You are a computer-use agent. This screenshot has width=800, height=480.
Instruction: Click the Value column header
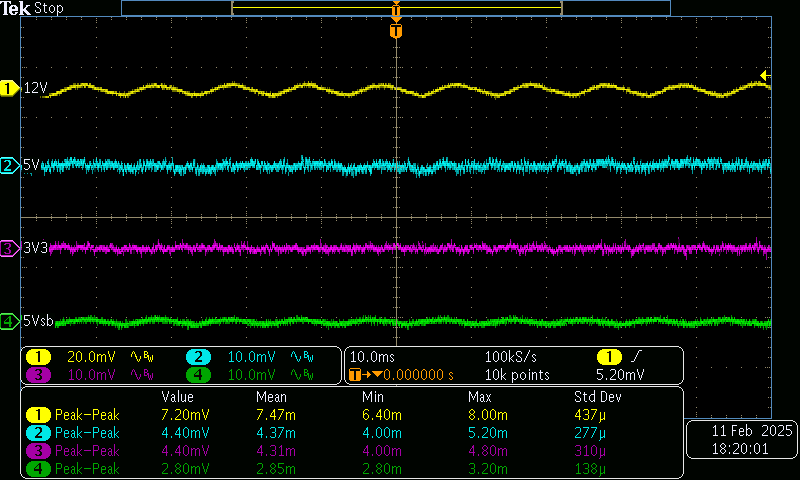click(178, 397)
